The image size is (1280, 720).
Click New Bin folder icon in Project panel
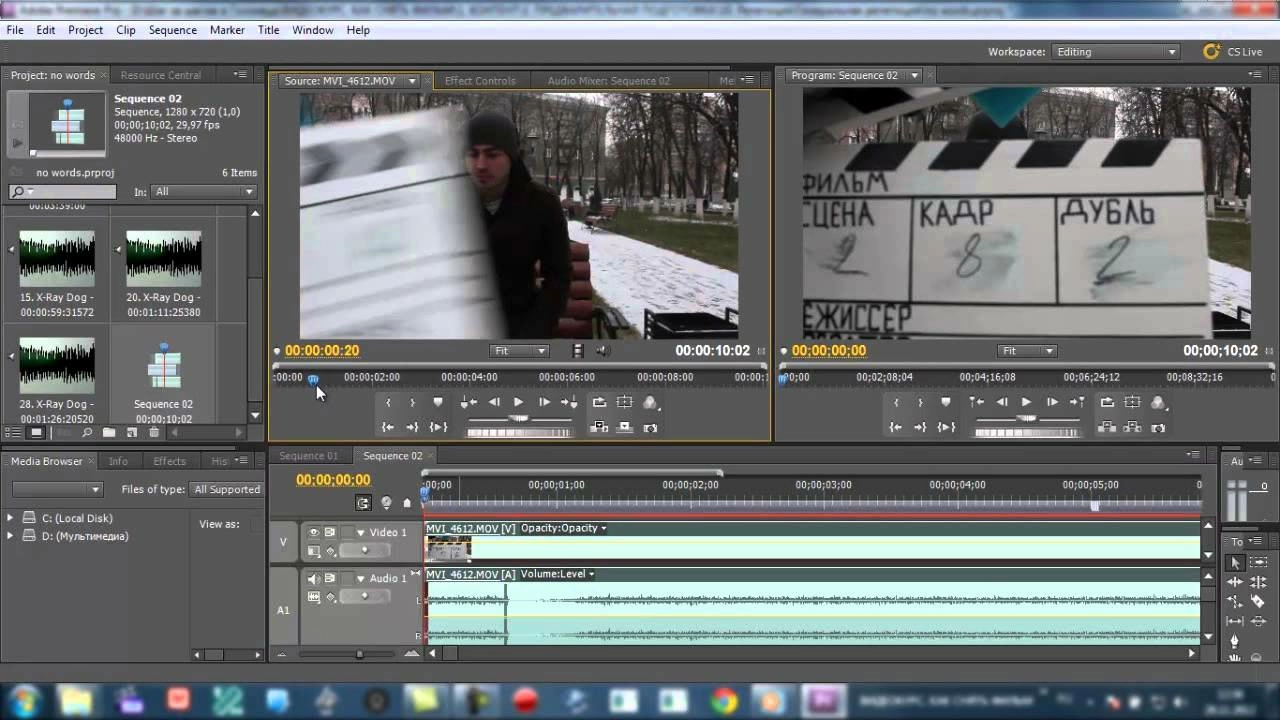(108, 432)
